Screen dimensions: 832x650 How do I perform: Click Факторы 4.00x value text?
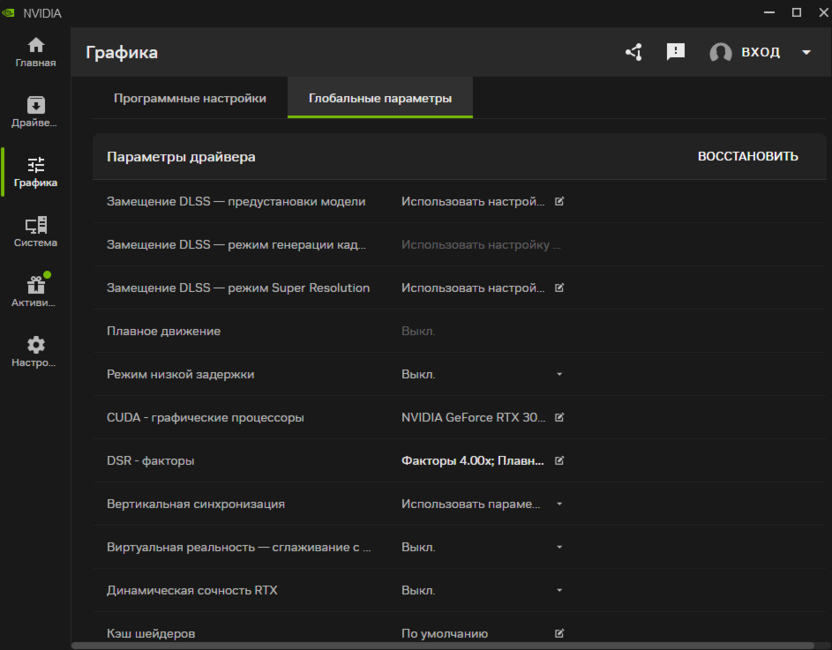(x=472, y=461)
